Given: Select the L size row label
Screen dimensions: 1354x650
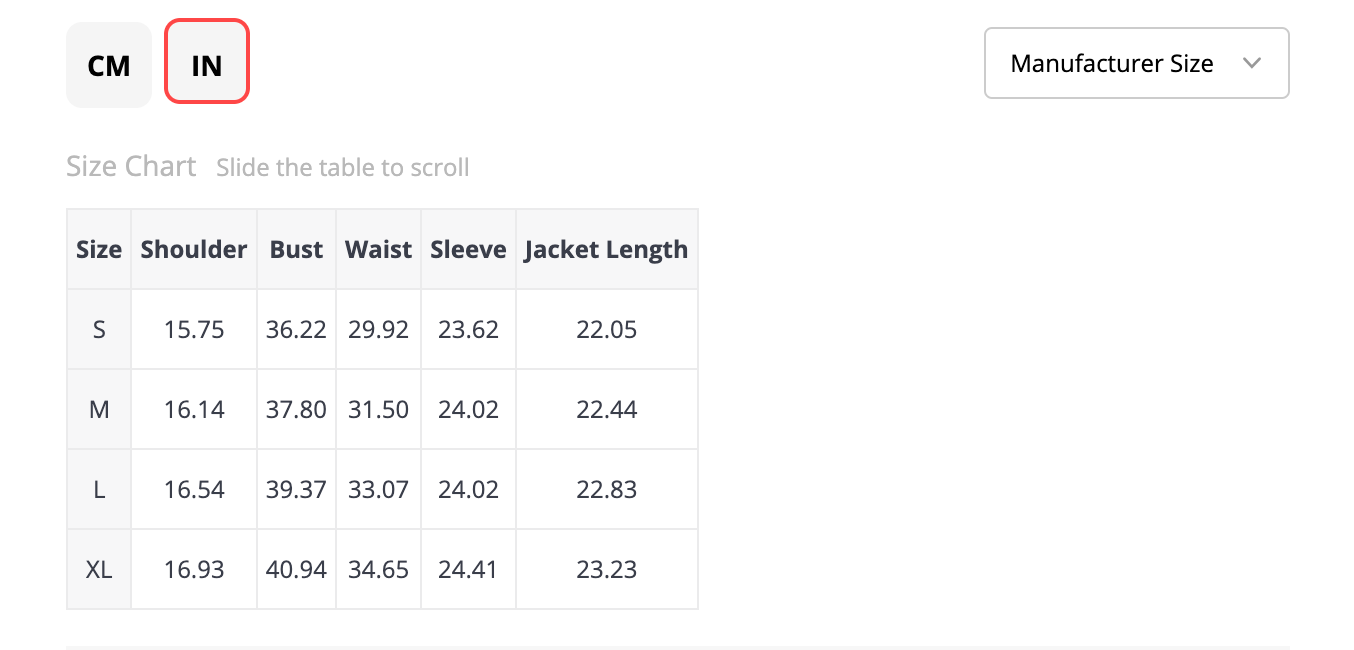Looking at the screenshot, I should coord(99,489).
